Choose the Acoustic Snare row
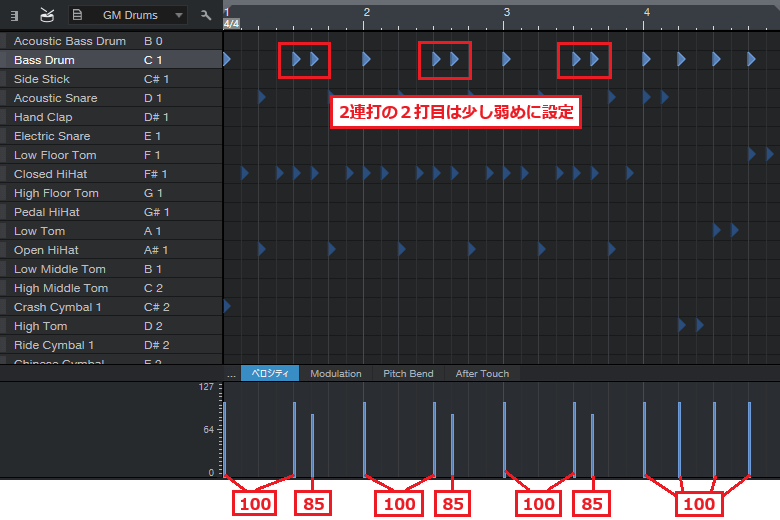 (110, 98)
